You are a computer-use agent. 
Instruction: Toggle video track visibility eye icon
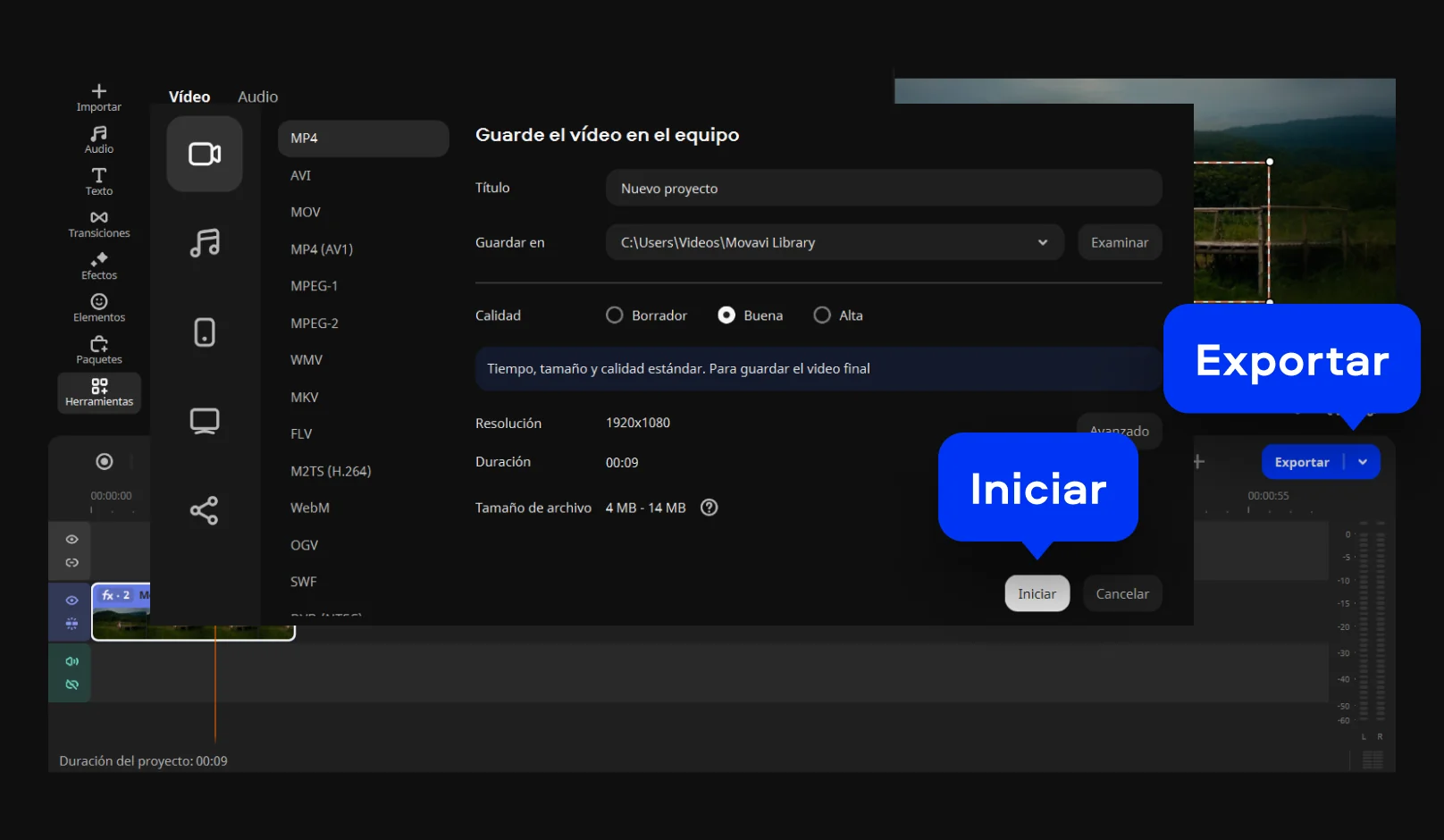(71, 601)
